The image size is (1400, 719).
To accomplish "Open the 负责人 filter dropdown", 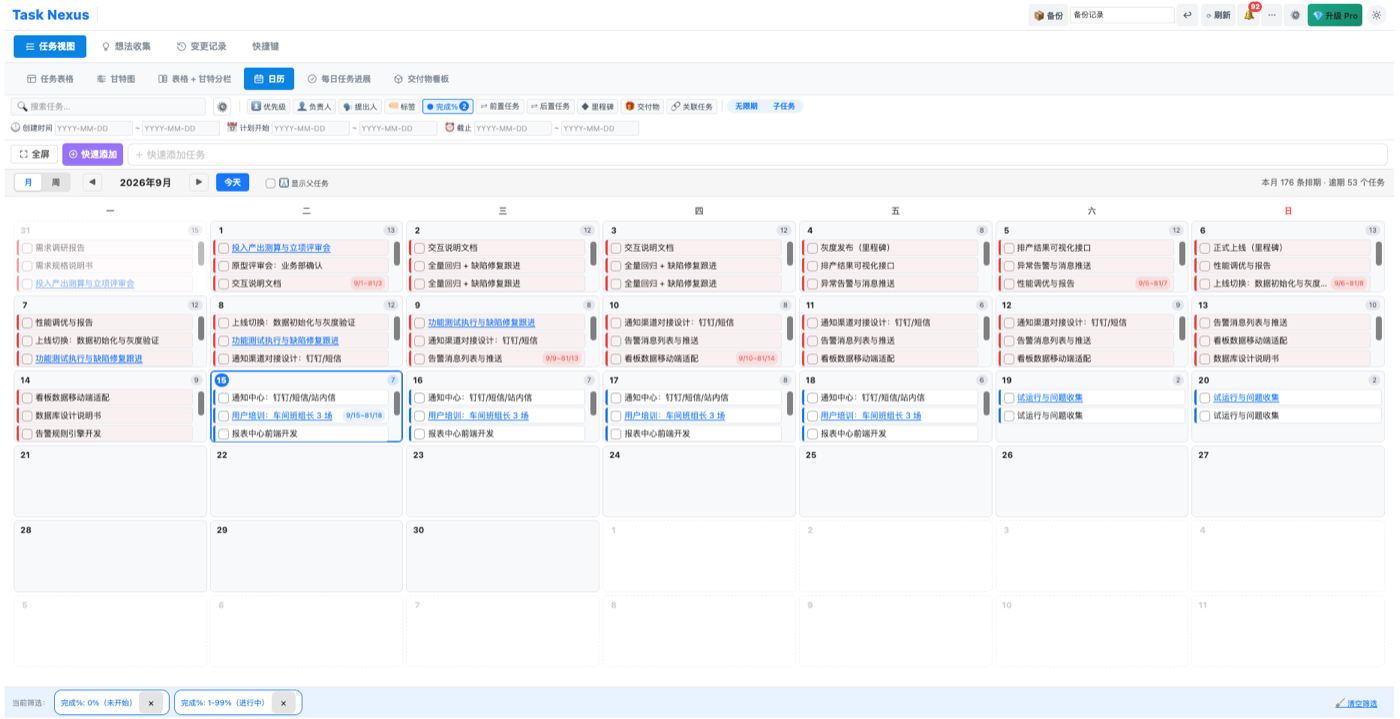I will [x=314, y=106].
